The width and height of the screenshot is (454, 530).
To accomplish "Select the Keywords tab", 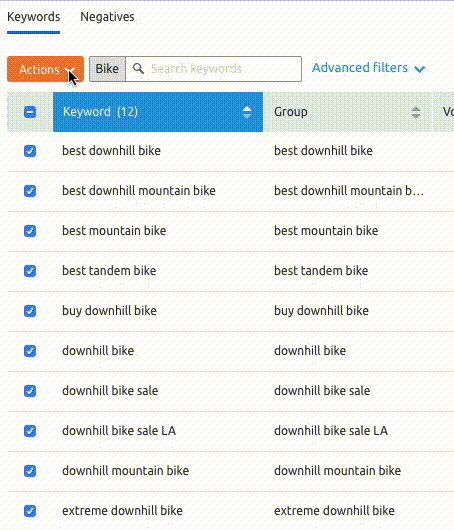I will (x=33, y=17).
